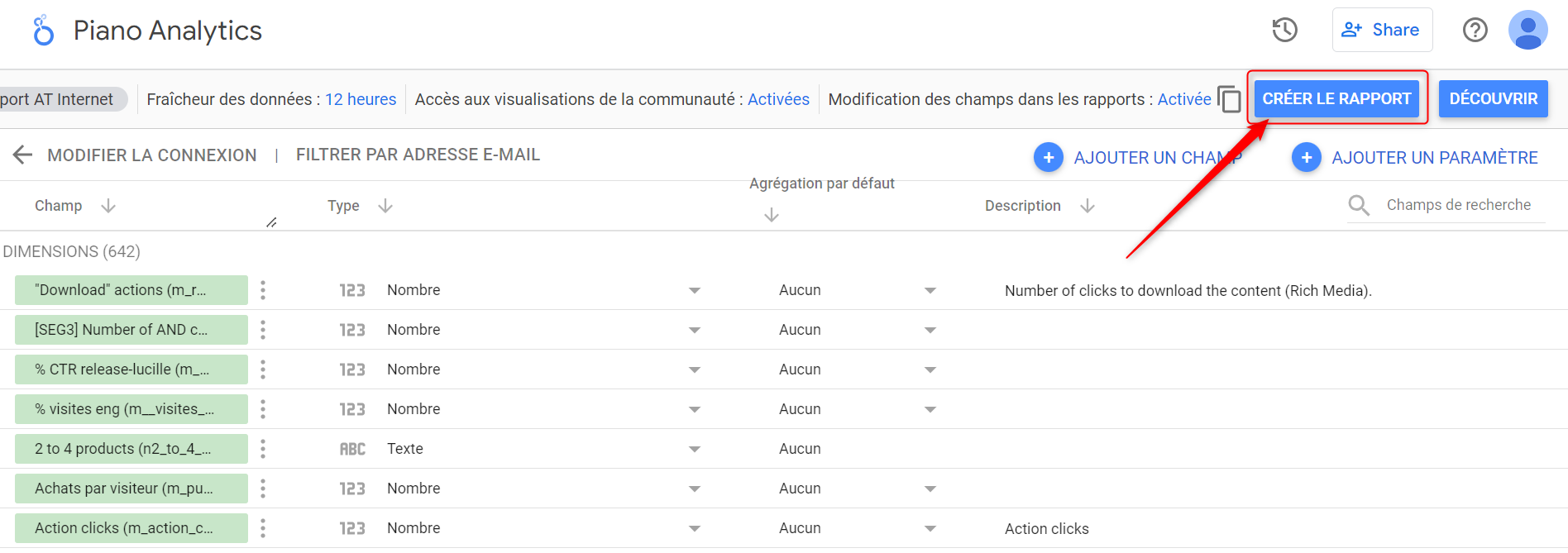The image size is (1568, 553).
Task: Click the copy data source icon
Action: click(1230, 99)
